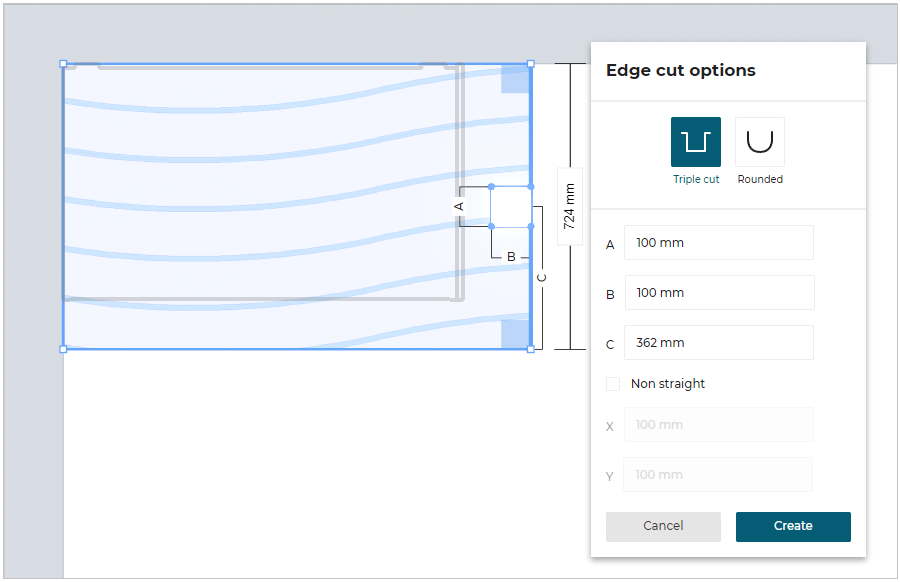Select the B dimension field

pyautogui.click(x=718, y=292)
